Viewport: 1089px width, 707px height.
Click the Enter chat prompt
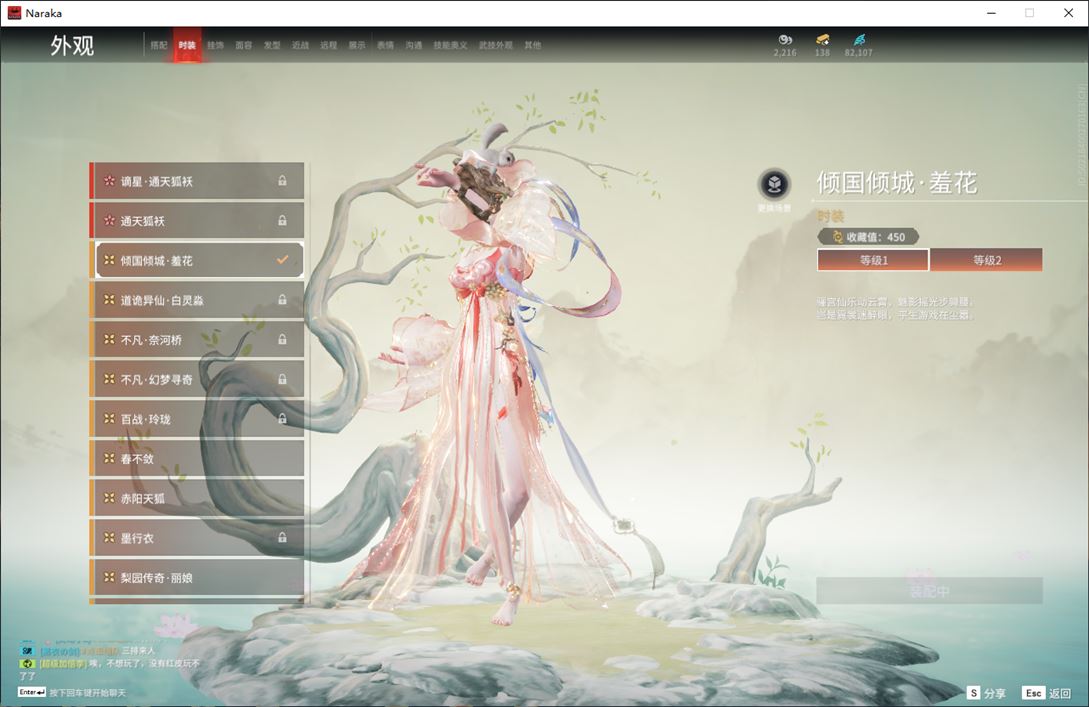pos(72,692)
